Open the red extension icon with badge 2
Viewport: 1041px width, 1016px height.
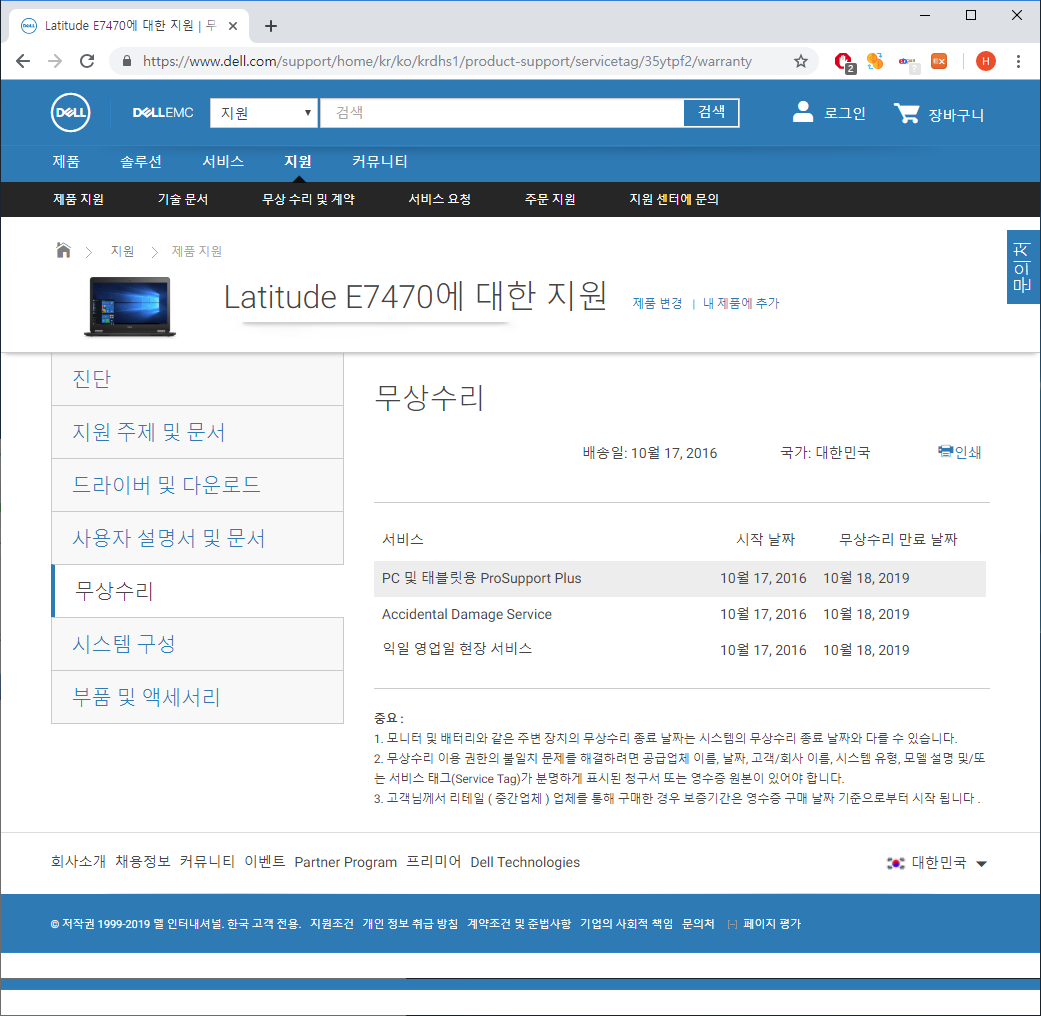(x=844, y=62)
